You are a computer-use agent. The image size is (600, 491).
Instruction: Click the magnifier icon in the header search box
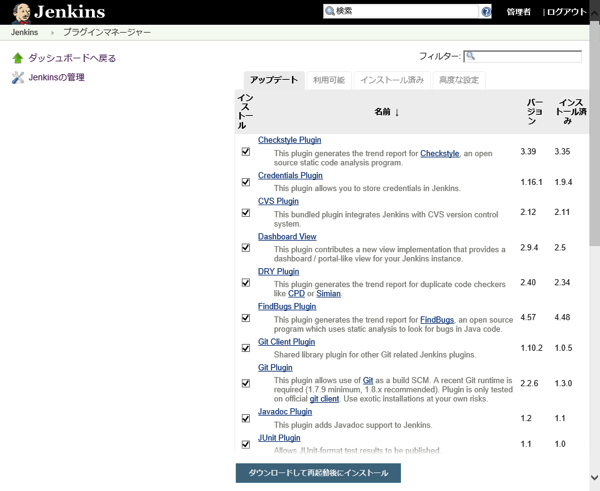[329, 11]
